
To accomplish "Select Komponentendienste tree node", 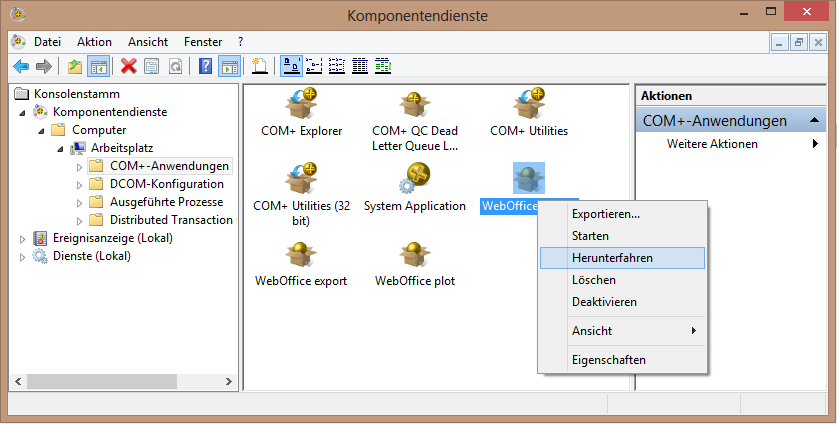I will 110,112.
